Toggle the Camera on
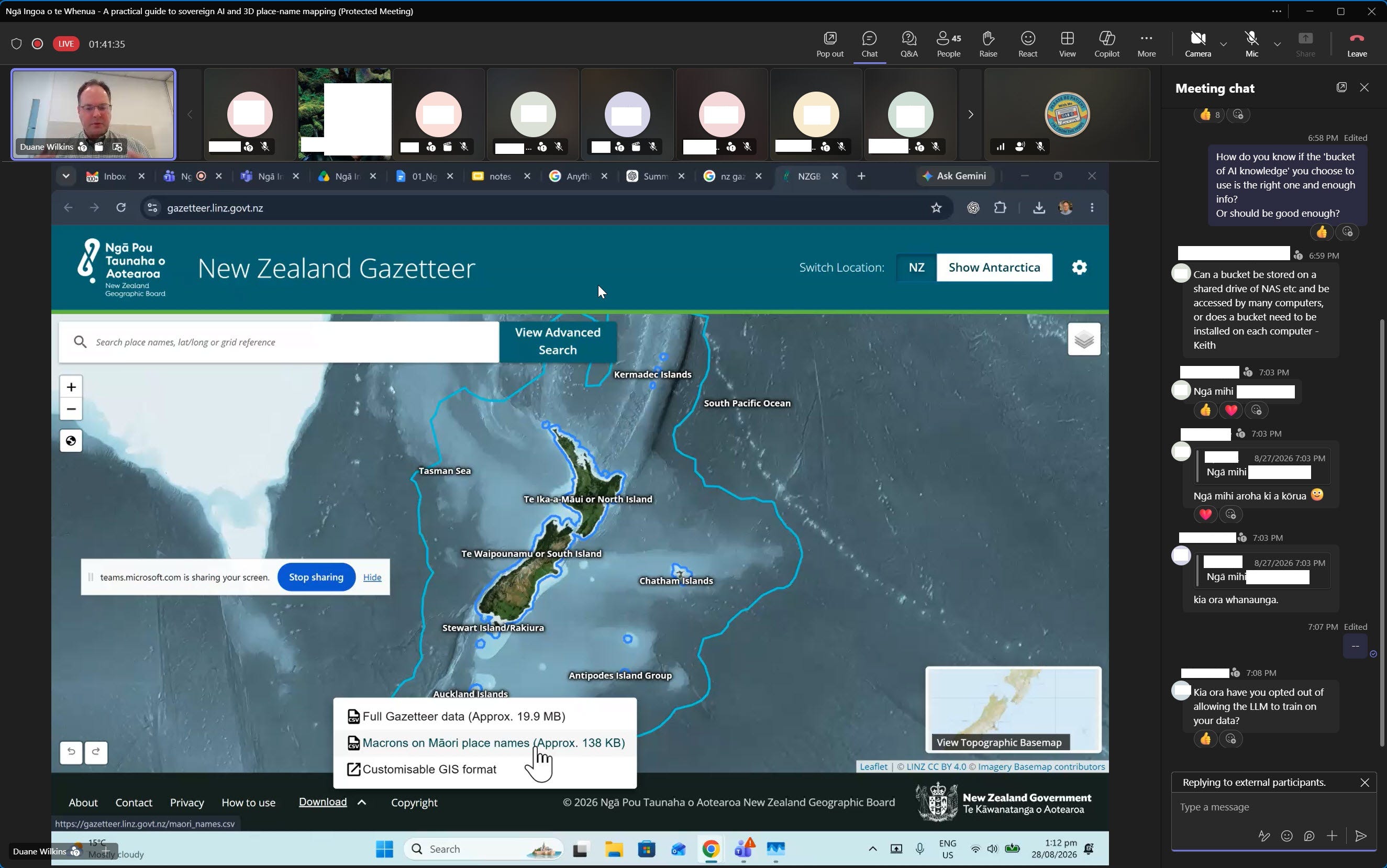Viewport: 1387px width, 868px height. tap(1197, 44)
